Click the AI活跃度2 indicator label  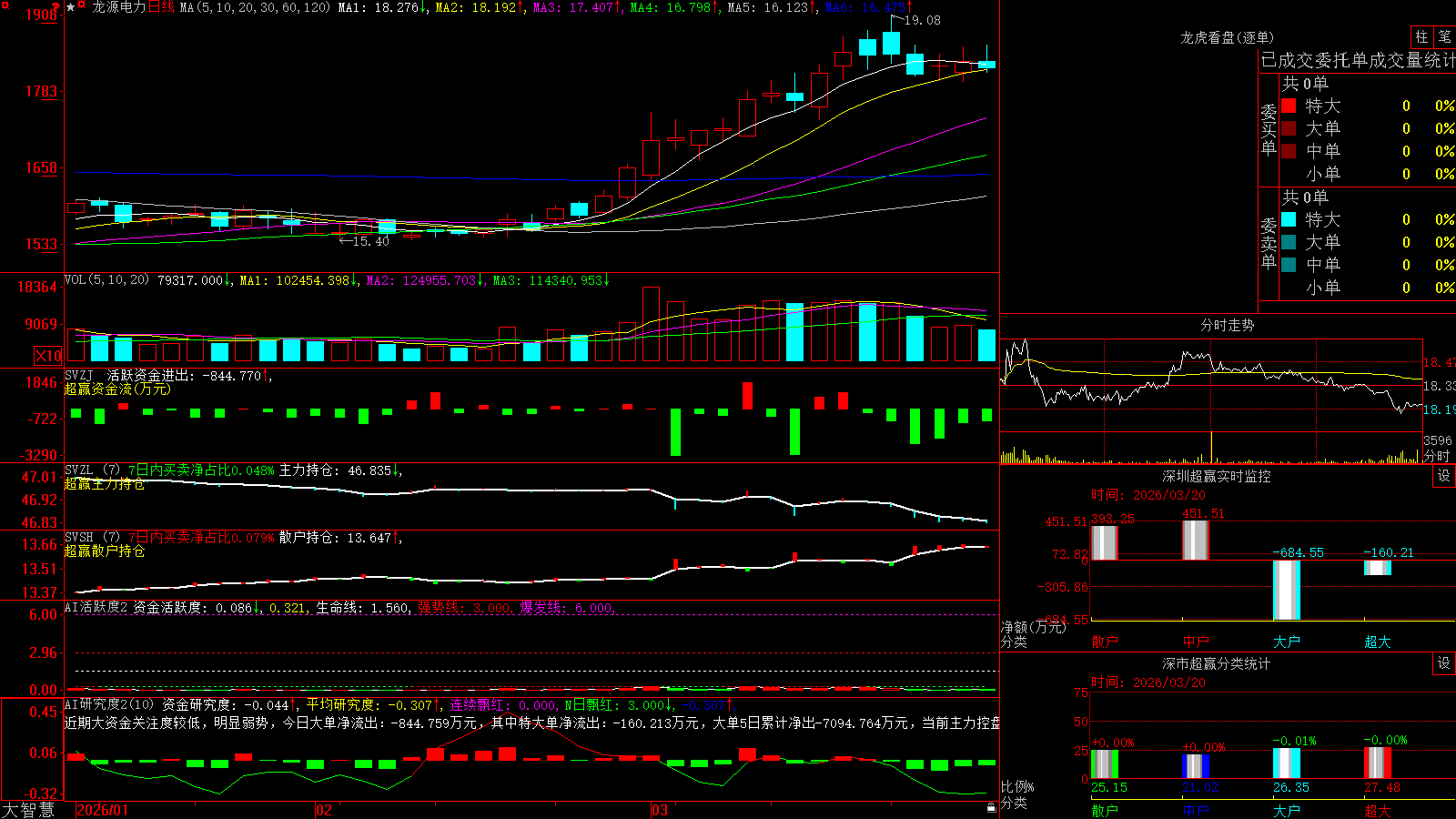[x=96, y=608]
